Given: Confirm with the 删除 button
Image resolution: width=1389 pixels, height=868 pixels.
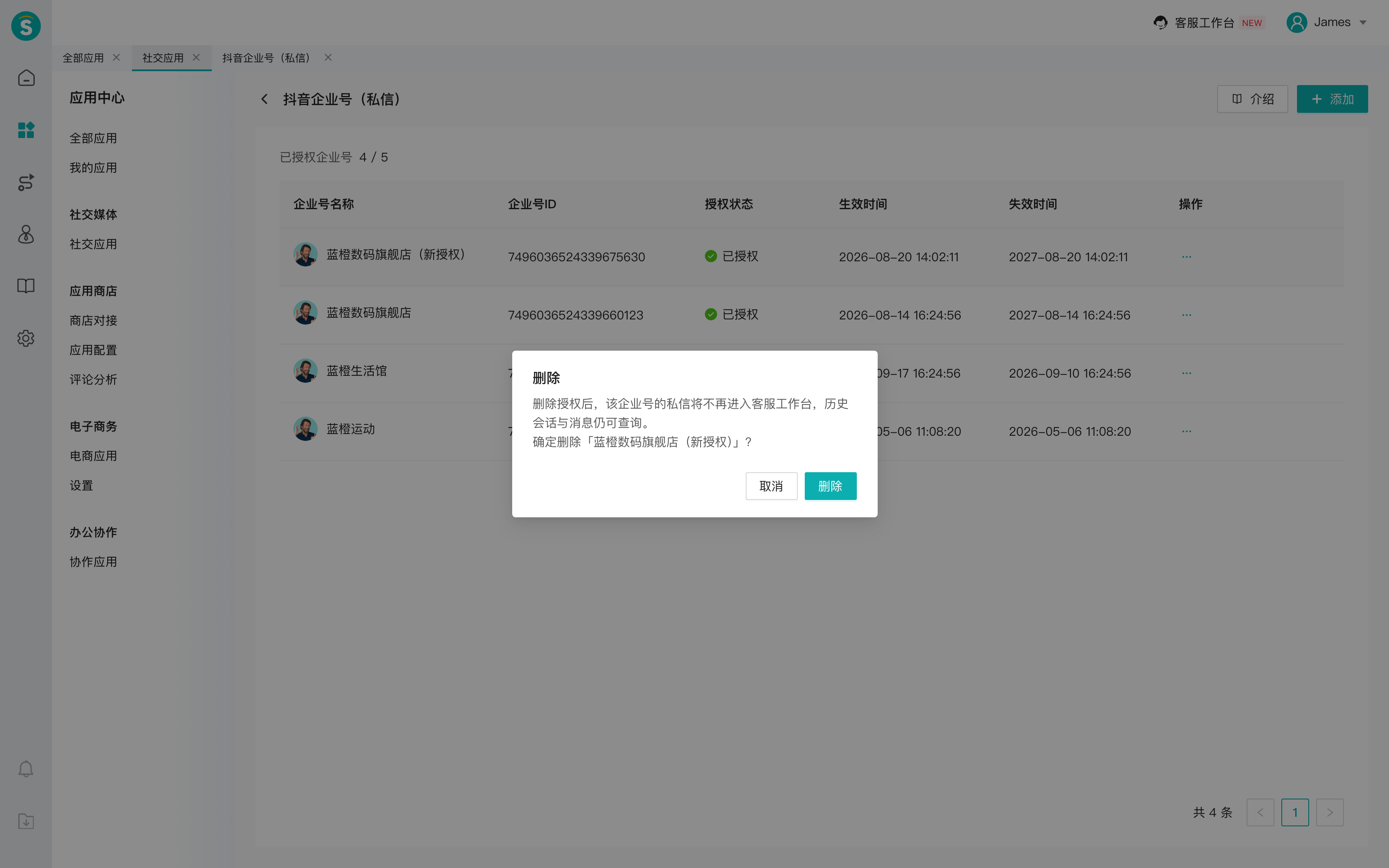Looking at the screenshot, I should [830, 486].
